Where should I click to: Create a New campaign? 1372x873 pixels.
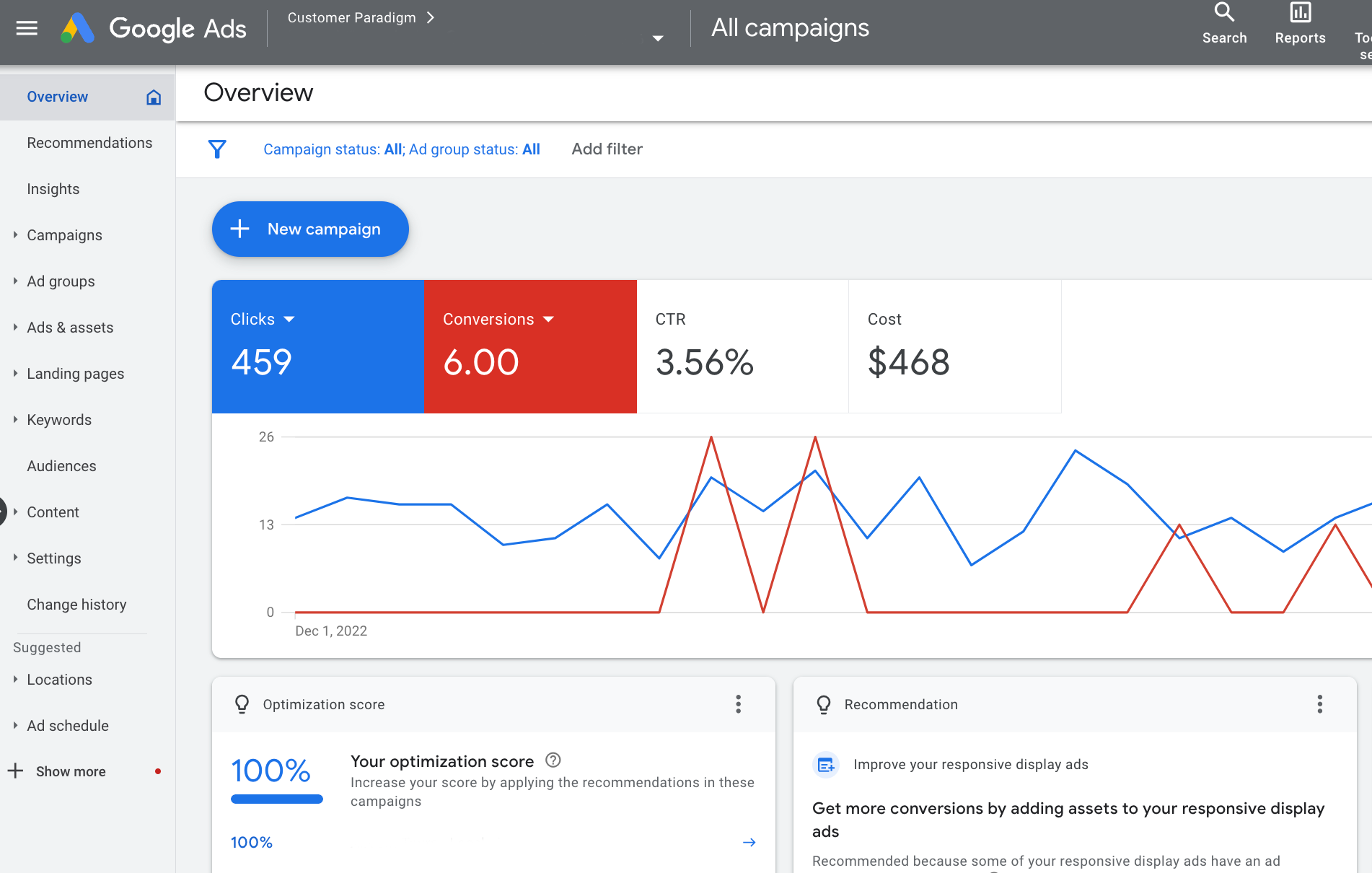[x=309, y=229]
